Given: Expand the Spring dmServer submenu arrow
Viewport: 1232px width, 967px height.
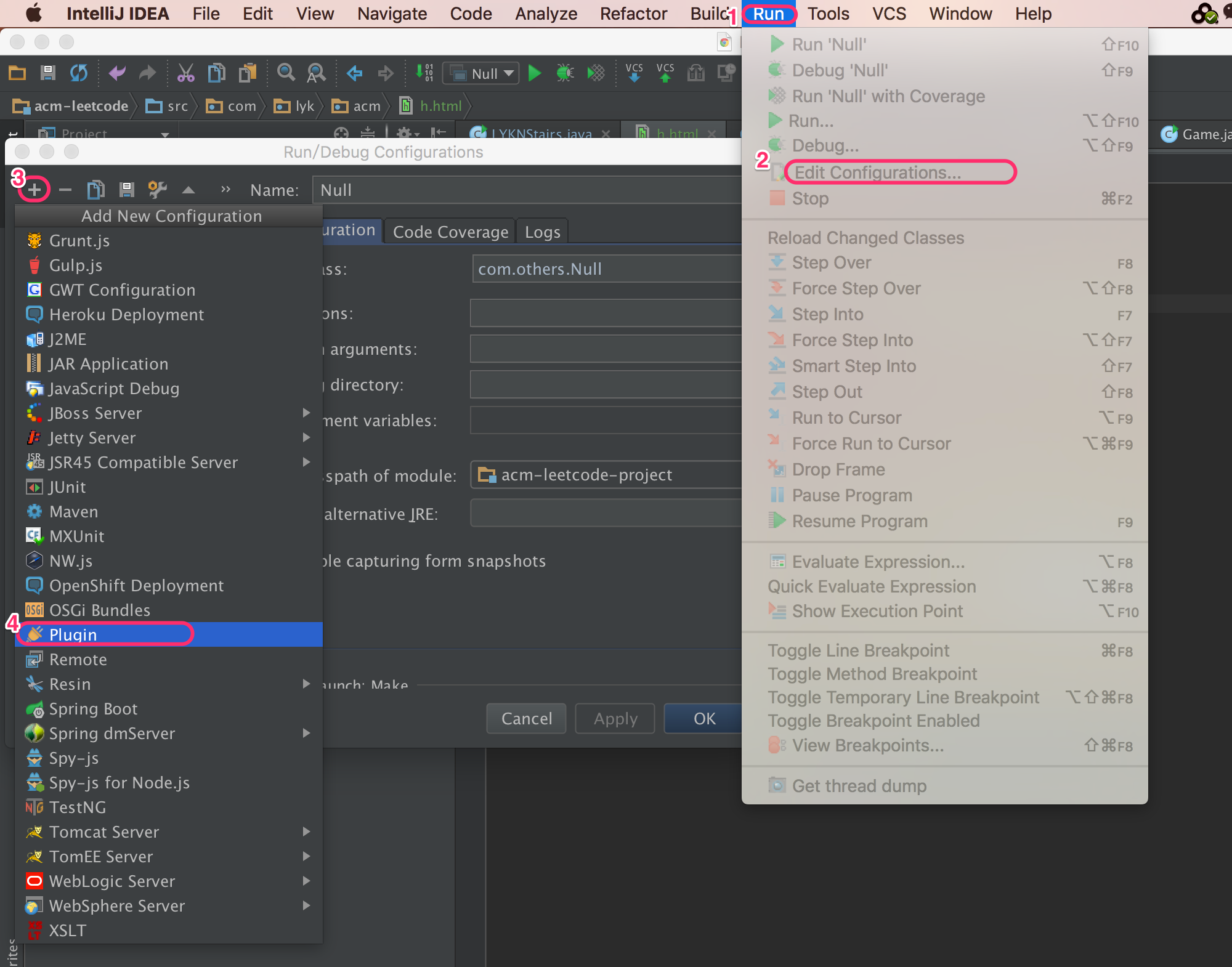Looking at the screenshot, I should coord(306,733).
